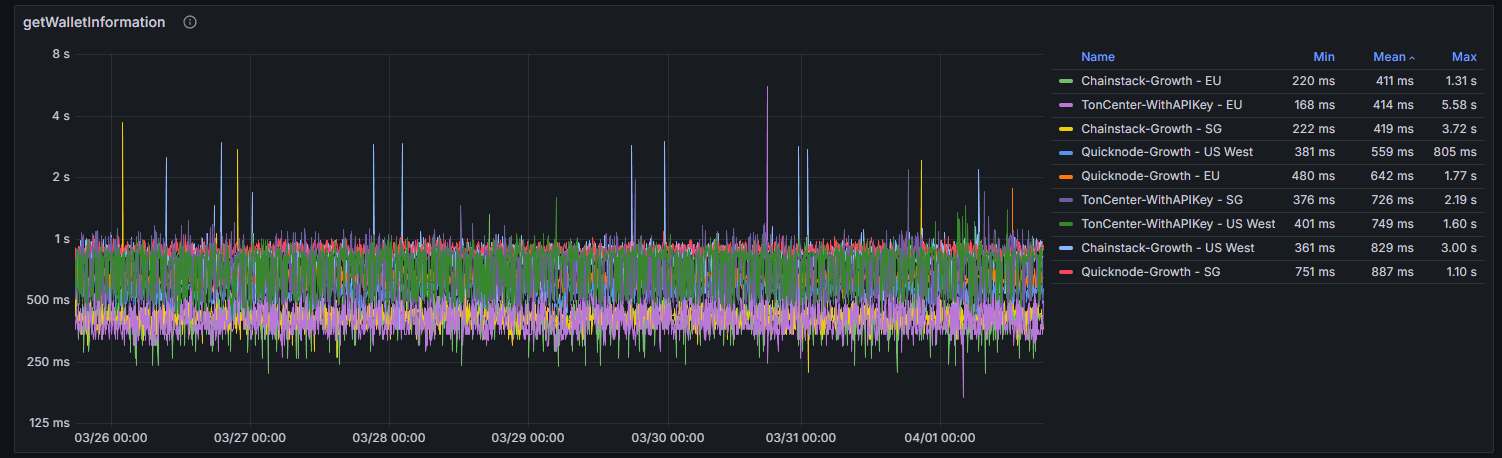Open the getWalletInformation panel info icon
Image resolution: width=1502 pixels, height=458 pixels.
[x=190, y=22]
